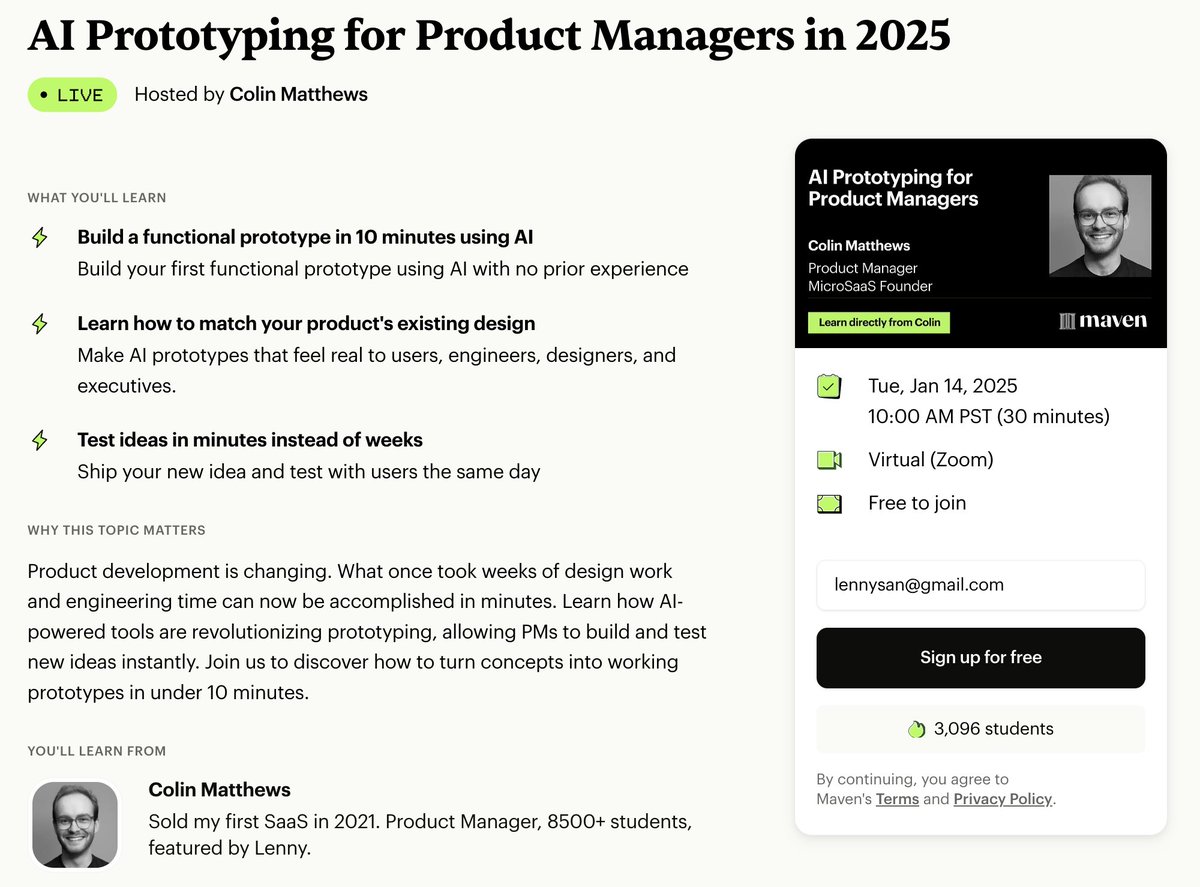Image resolution: width=1200 pixels, height=887 pixels.
Task: Click the card title 'AI Prototyping for Product Managers'
Action: point(893,188)
